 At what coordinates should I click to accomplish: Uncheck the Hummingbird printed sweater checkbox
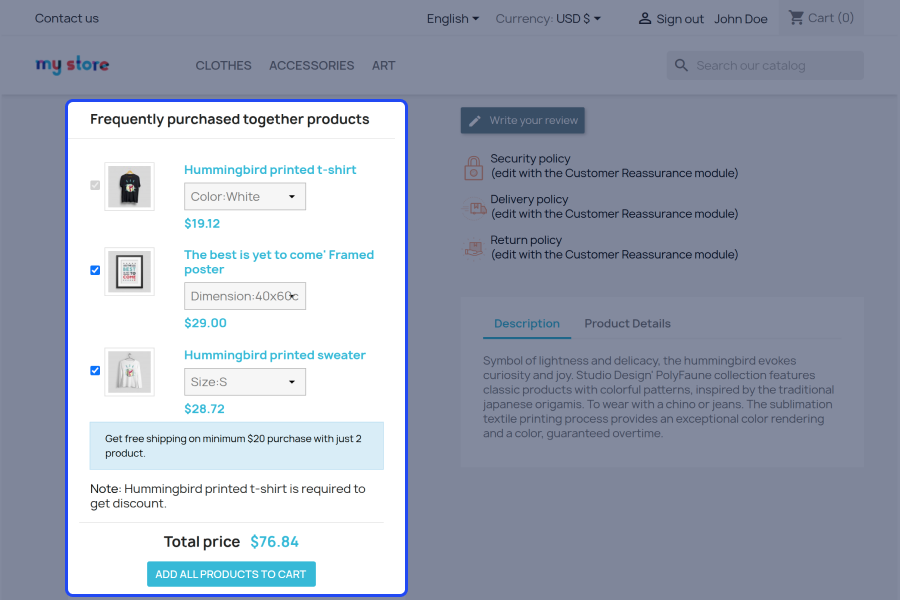[x=95, y=370]
